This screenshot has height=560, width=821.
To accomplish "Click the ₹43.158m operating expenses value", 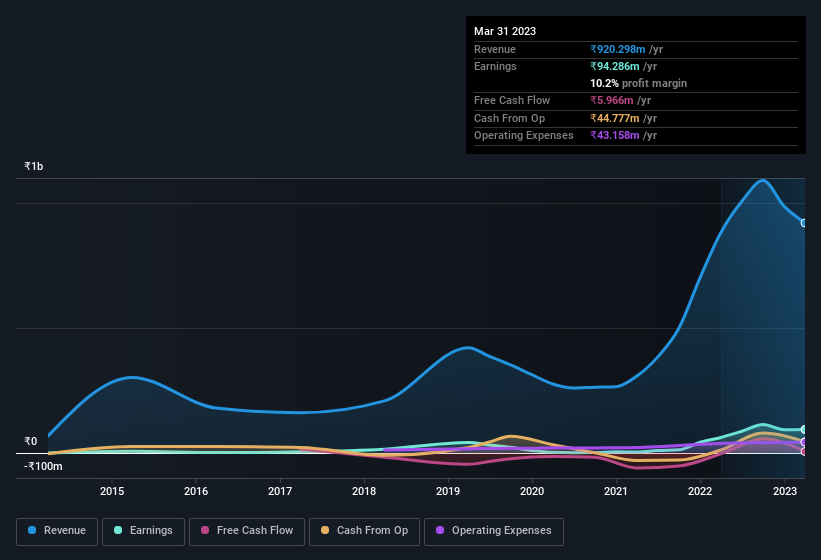I will (615, 135).
